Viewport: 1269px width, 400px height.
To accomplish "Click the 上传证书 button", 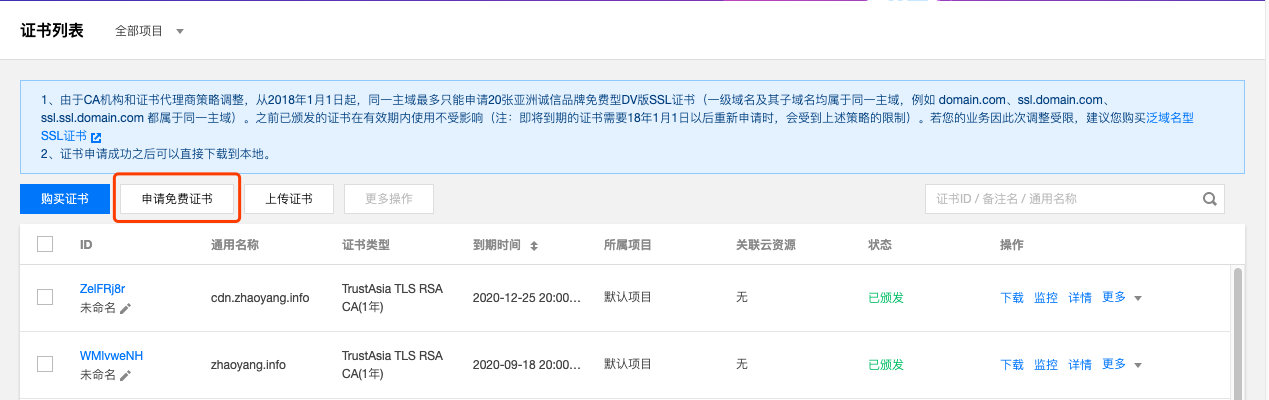I will [x=289, y=199].
